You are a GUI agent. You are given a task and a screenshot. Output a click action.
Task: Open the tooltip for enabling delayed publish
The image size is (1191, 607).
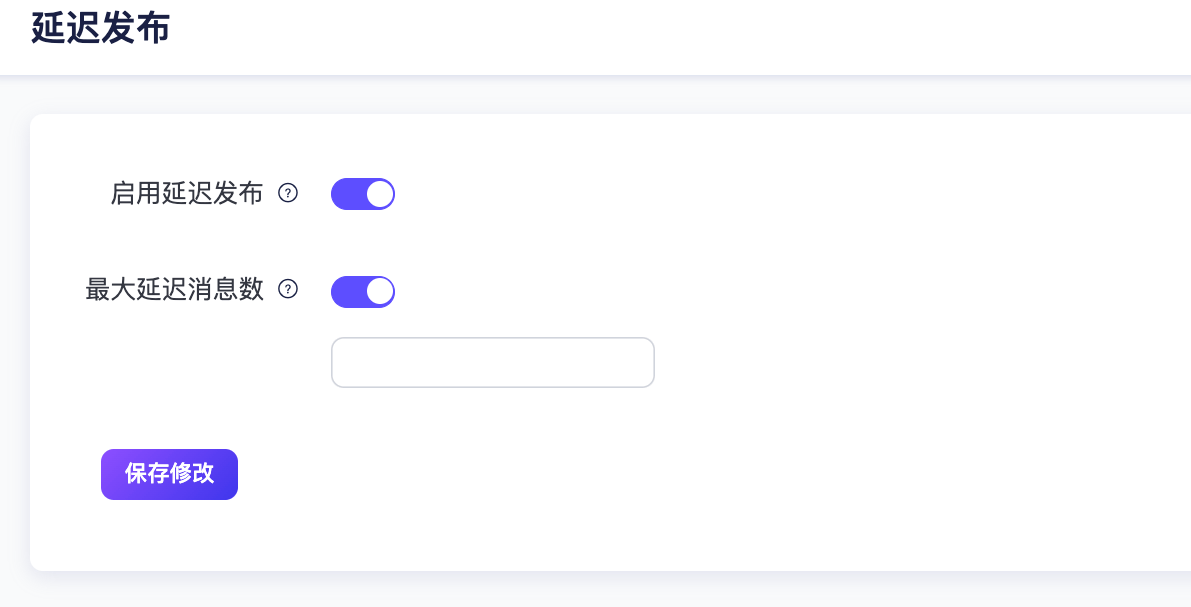click(287, 194)
